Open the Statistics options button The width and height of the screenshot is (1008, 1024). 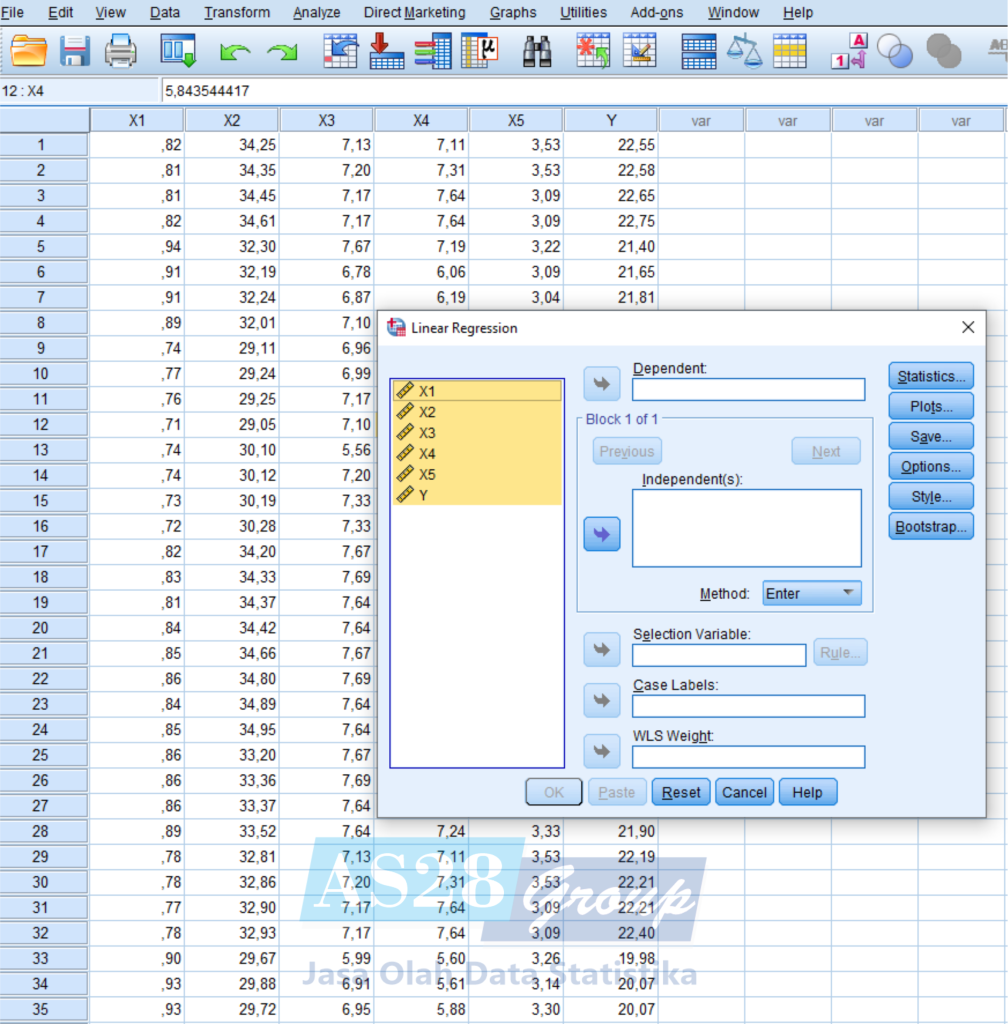pos(930,376)
